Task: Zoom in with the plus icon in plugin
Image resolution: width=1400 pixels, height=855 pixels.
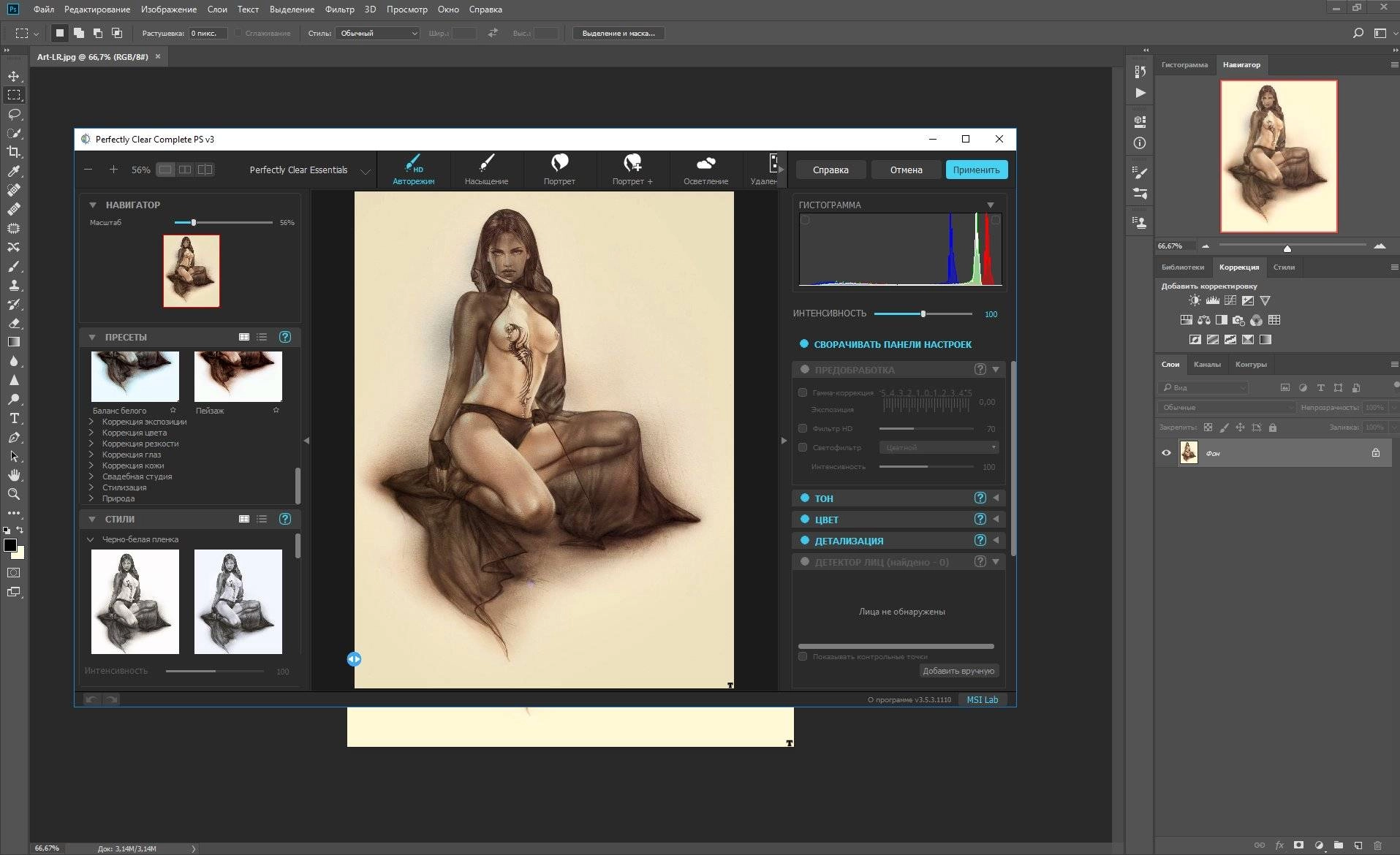Action: [x=113, y=170]
